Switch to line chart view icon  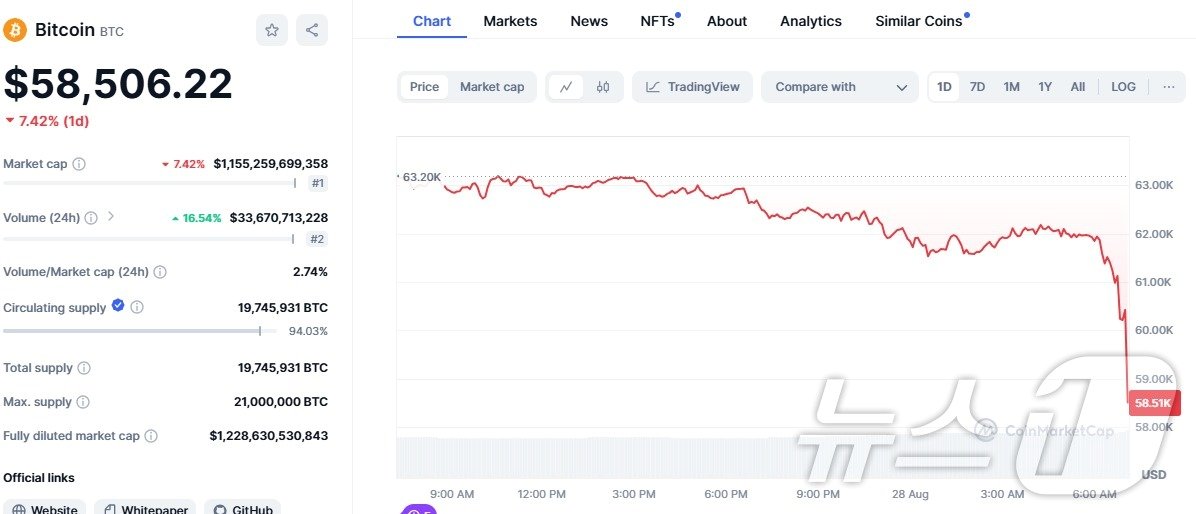click(566, 87)
